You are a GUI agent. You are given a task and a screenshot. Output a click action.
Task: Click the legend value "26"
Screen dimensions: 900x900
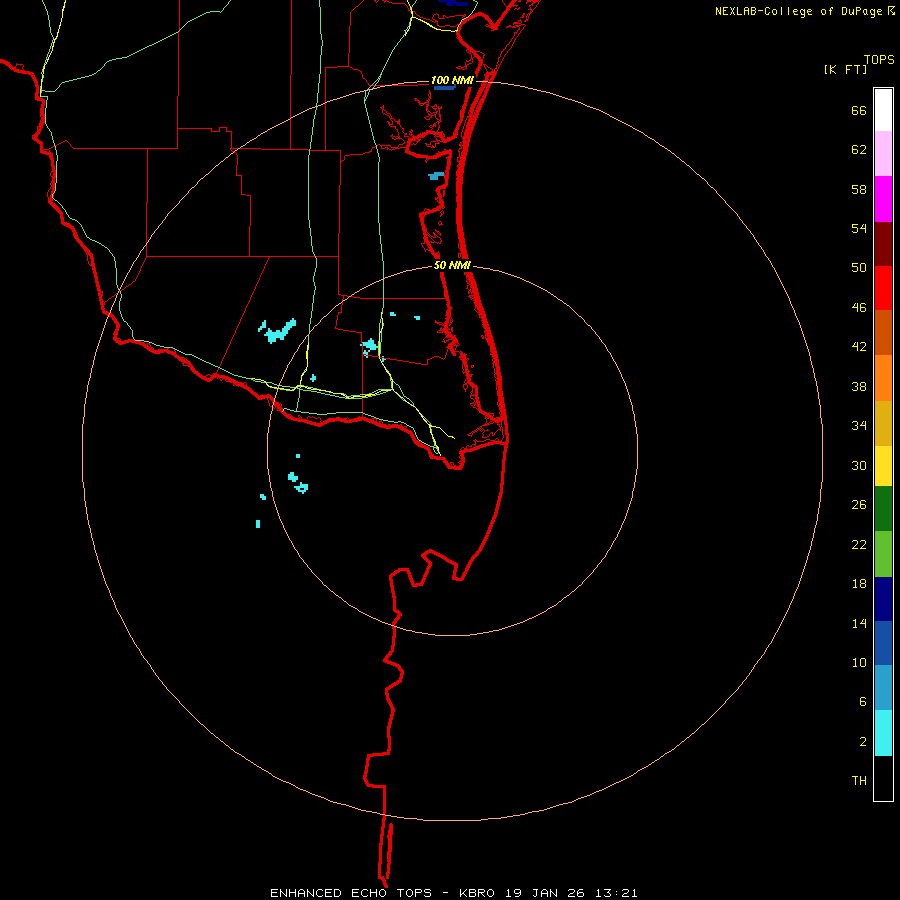[x=859, y=505]
